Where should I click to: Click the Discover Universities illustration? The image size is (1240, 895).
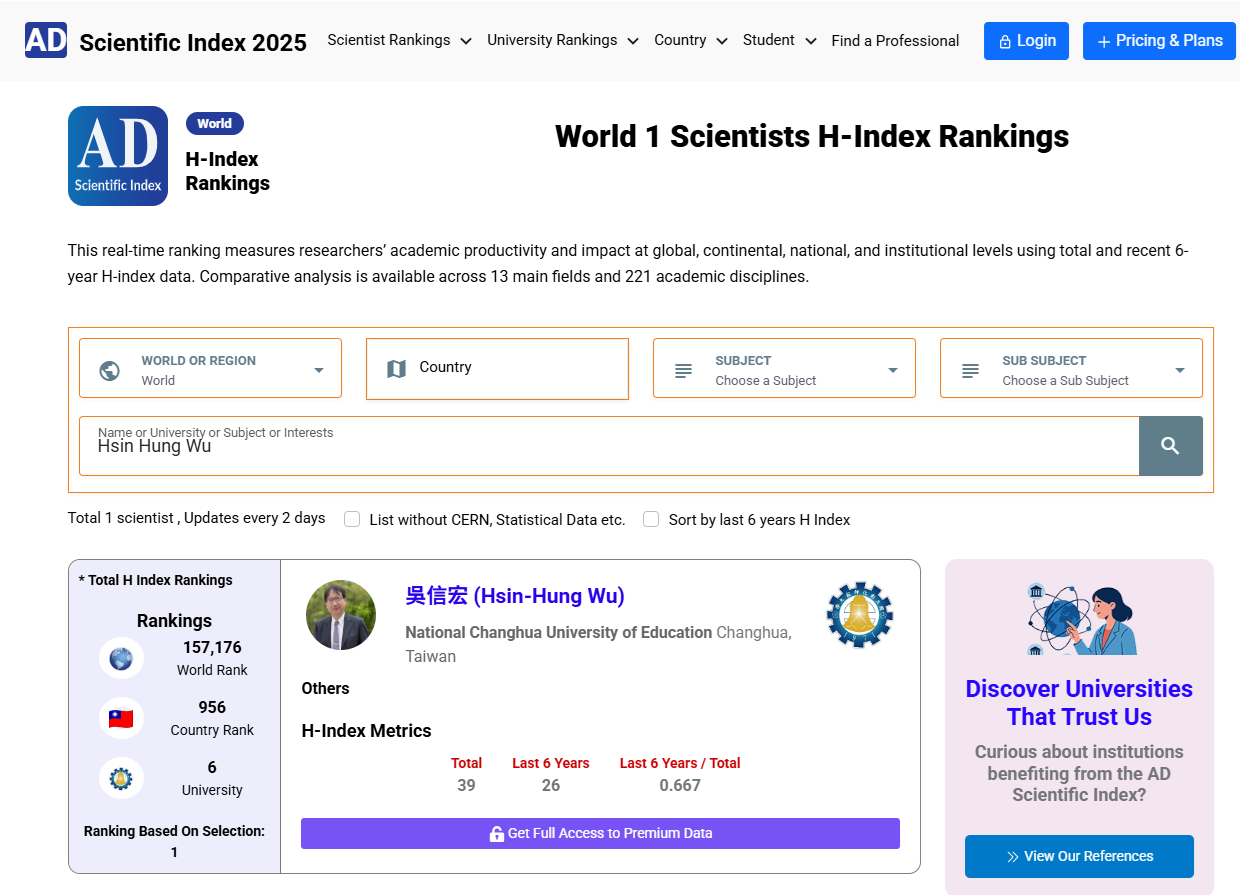click(1080, 620)
